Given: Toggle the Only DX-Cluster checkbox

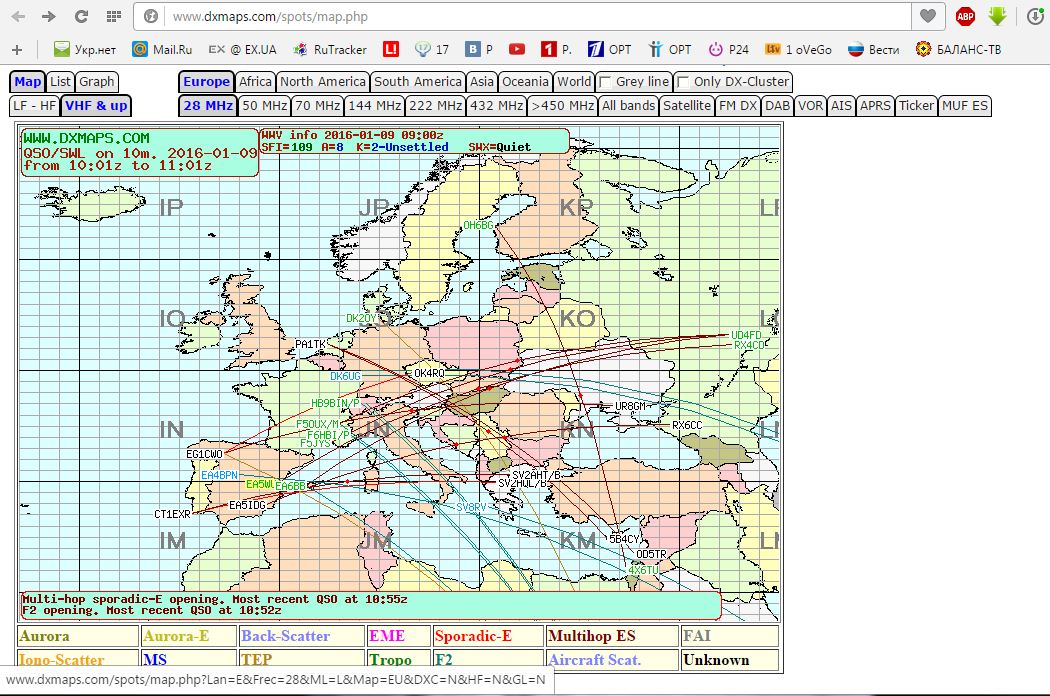Looking at the screenshot, I should (x=683, y=82).
